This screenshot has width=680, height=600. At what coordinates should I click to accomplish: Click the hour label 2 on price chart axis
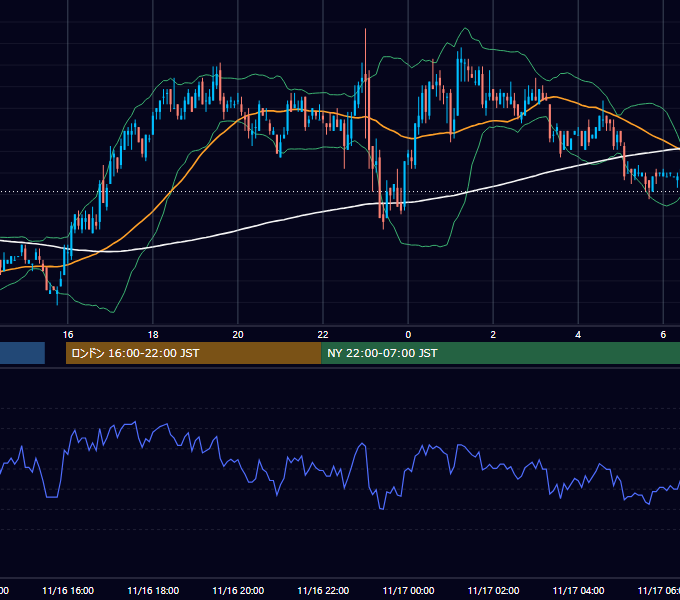(x=493, y=335)
